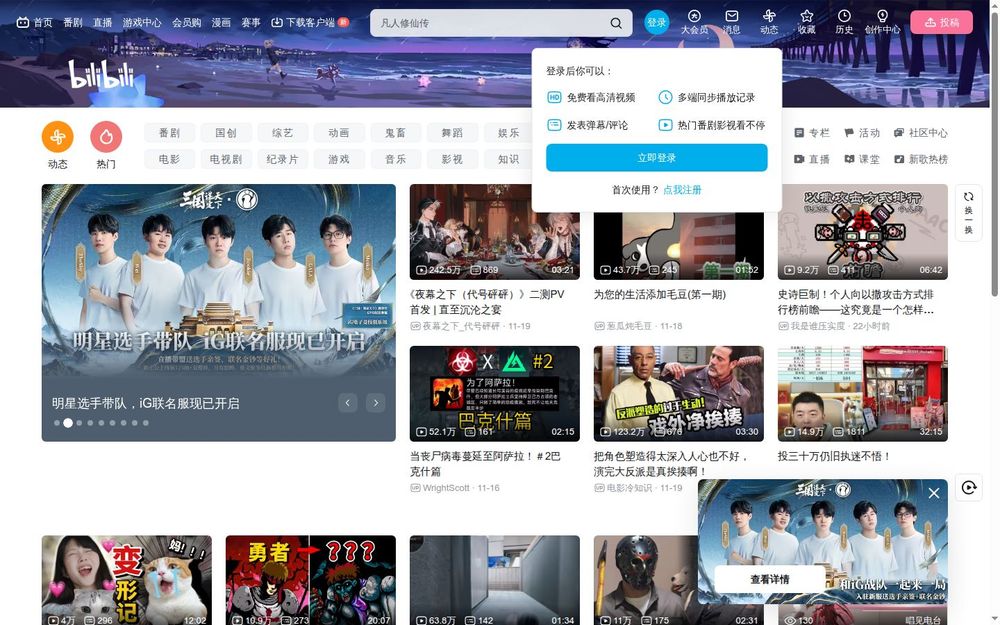Select the 动画 category chip
1000x625 pixels.
pyautogui.click(x=339, y=133)
